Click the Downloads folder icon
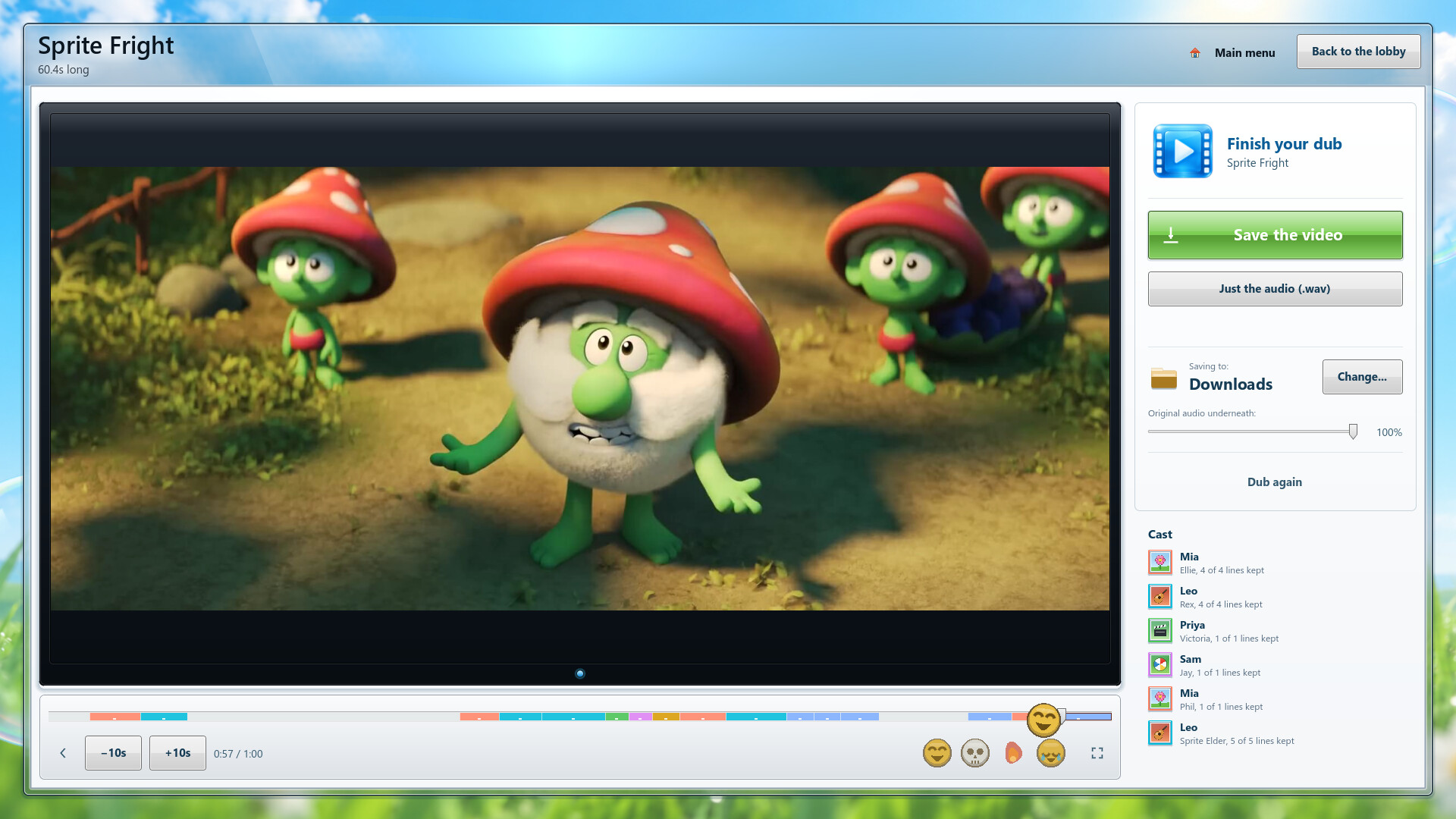The image size is (1456, 819). (1164, 378)
